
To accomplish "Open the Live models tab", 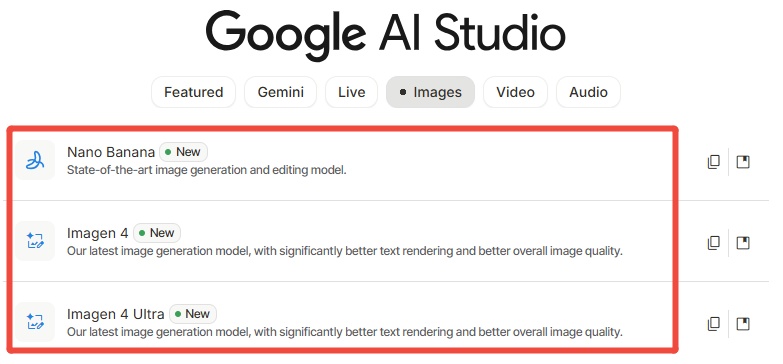I will (352, 92).
